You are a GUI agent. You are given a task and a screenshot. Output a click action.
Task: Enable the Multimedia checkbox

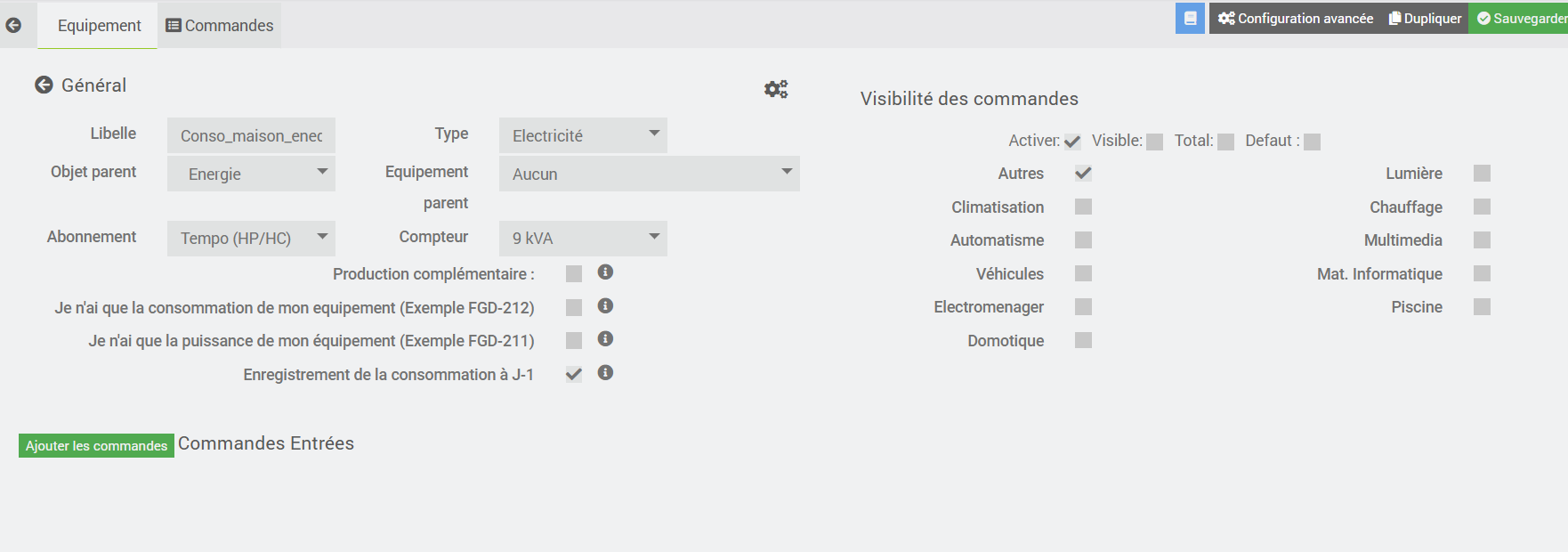pyautogui.click(x=1482, y=239)
